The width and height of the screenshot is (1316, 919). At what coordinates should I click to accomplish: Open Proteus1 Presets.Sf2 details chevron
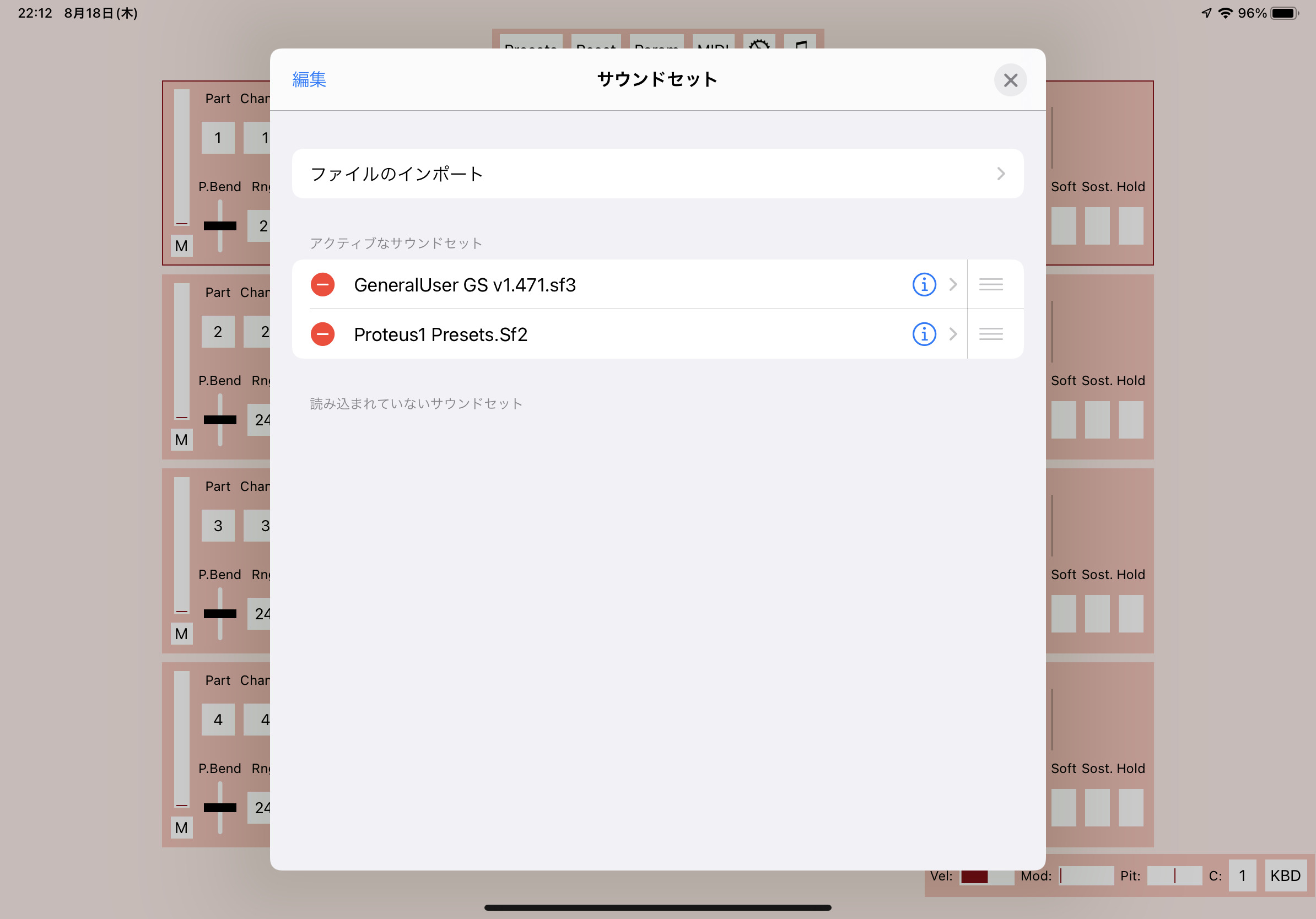[x=953, y=334]
